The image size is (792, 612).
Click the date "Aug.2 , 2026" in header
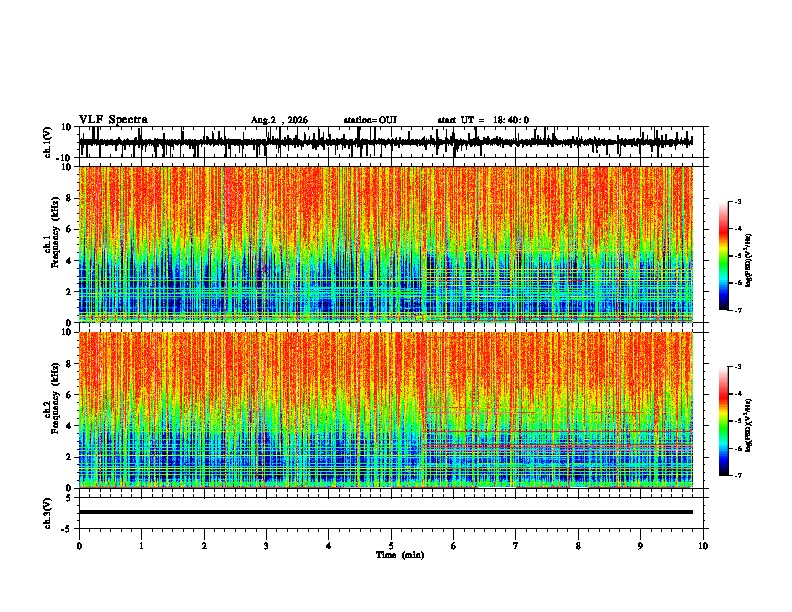(279, 120)
